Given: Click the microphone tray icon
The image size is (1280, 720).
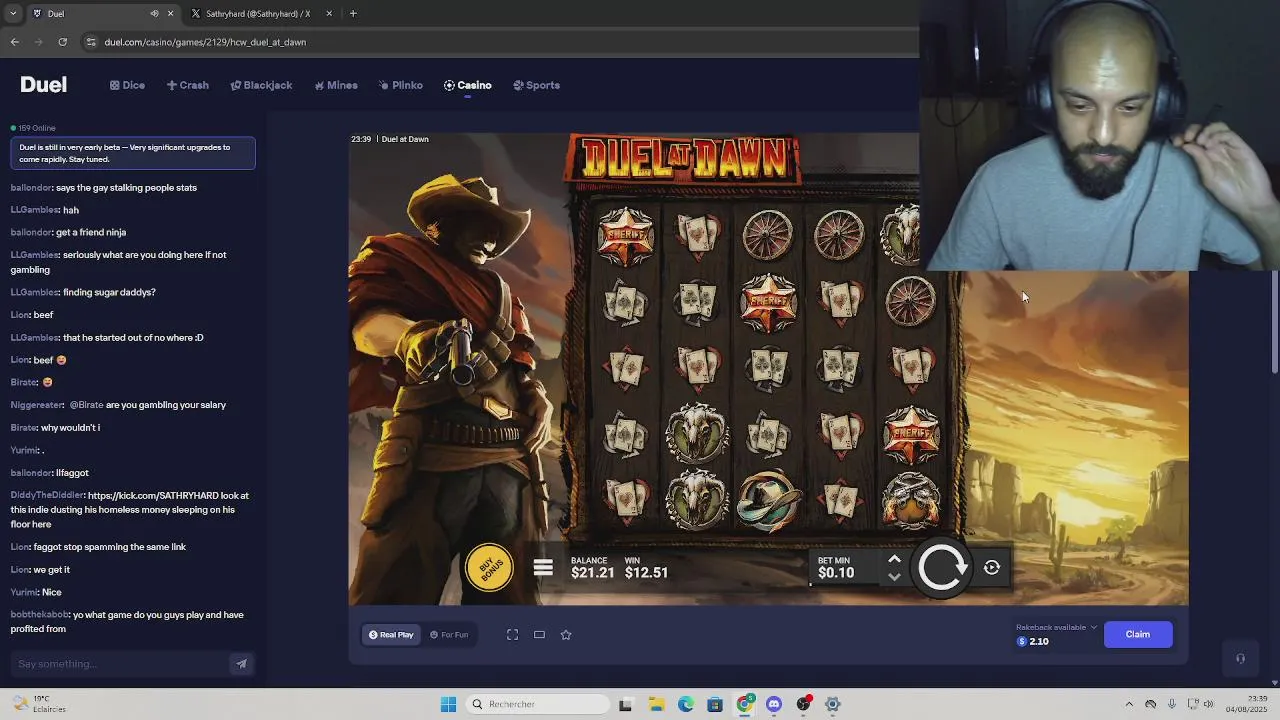Looking at the screenshot, I should point(1172,704).
